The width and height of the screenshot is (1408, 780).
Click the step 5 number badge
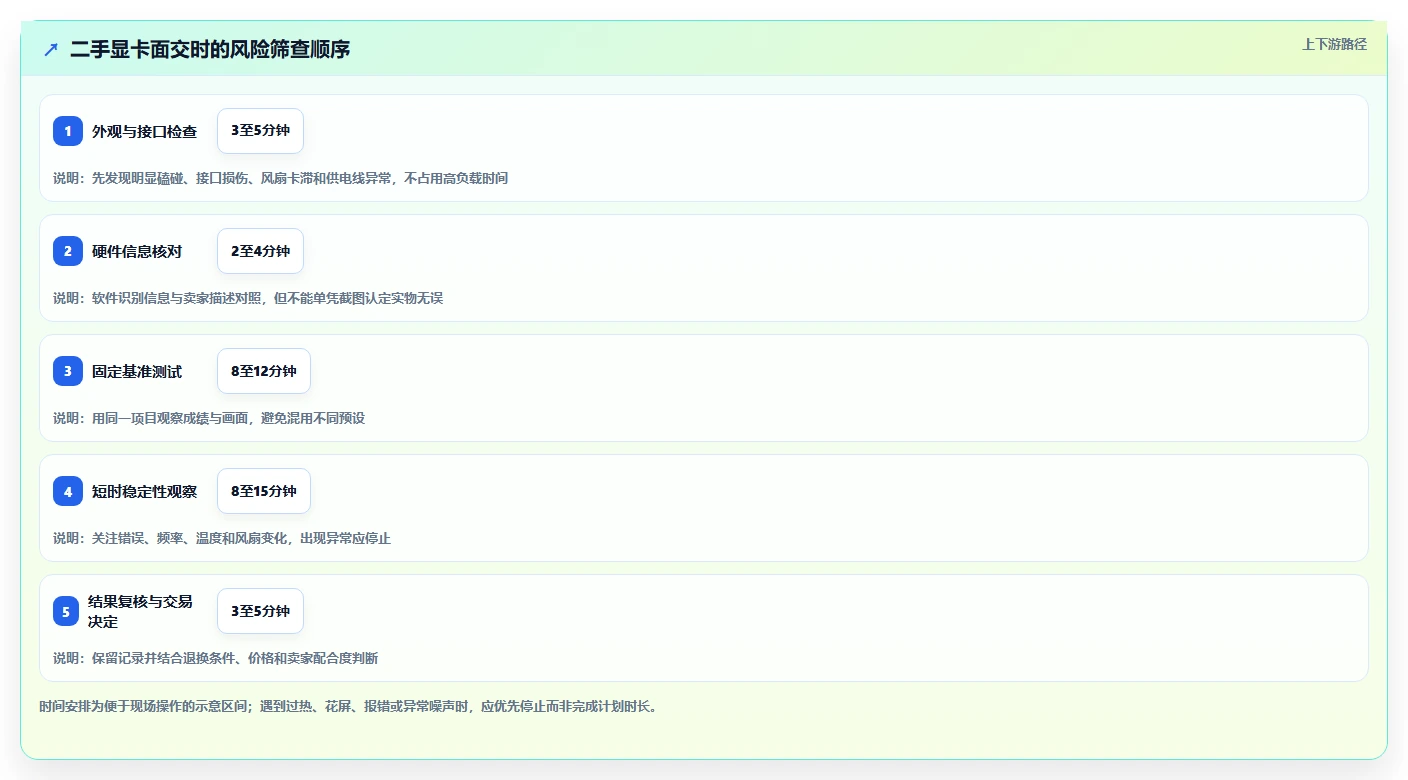tap(66, 611)
